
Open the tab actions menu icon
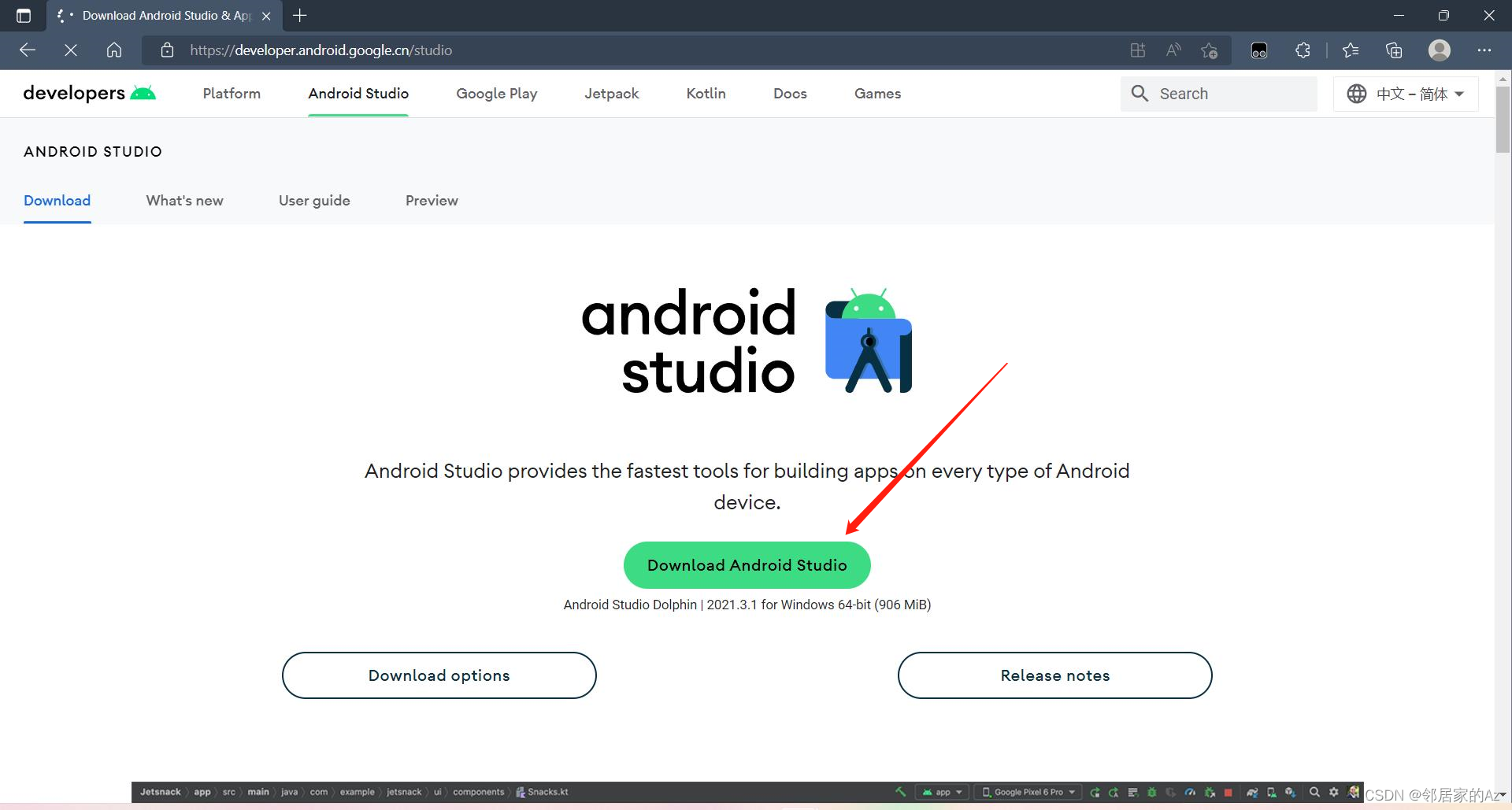point(24,15)
